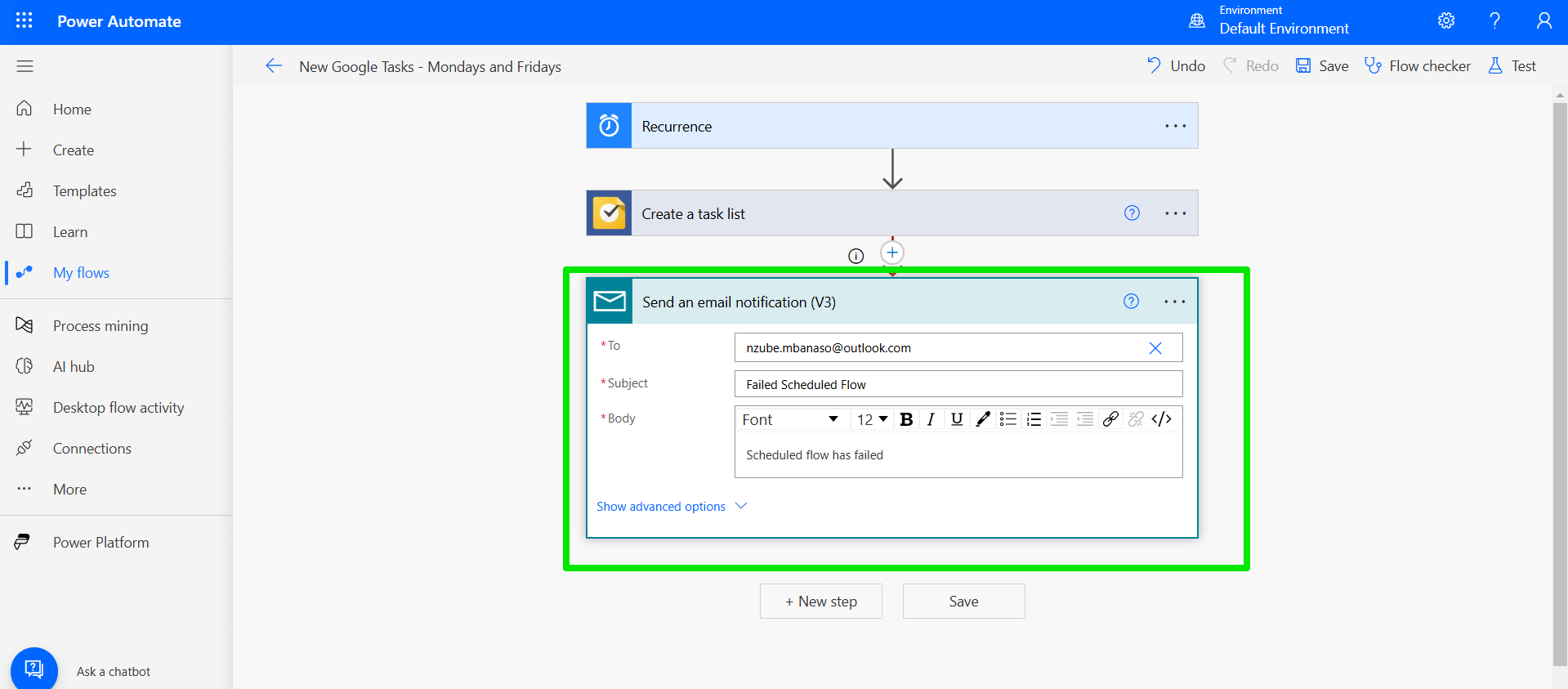Open the font size 12 dropdown
The image size is (1568, 689).
pos(872,419)
